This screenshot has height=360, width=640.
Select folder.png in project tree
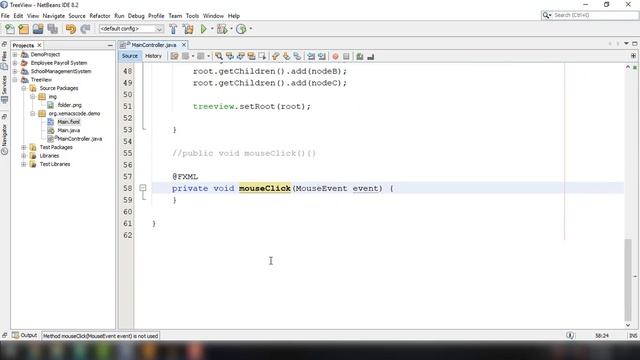[x=69, y=105]
